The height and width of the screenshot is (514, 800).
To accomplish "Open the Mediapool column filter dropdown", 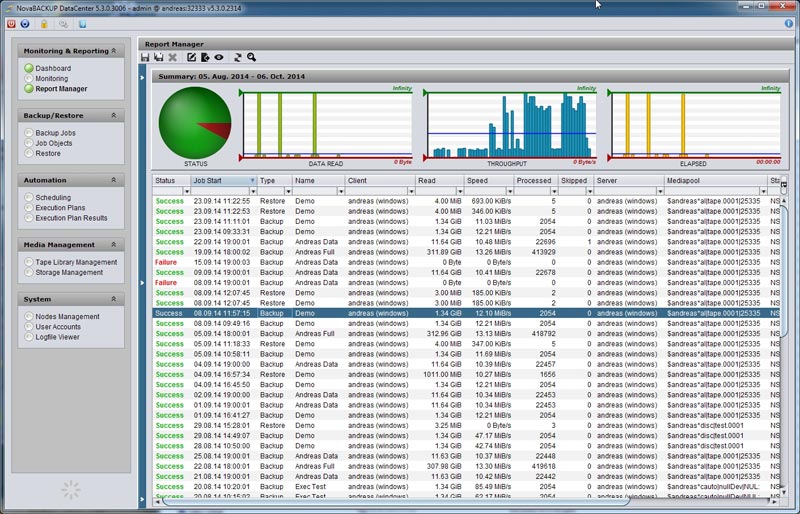I will (763, 191).
